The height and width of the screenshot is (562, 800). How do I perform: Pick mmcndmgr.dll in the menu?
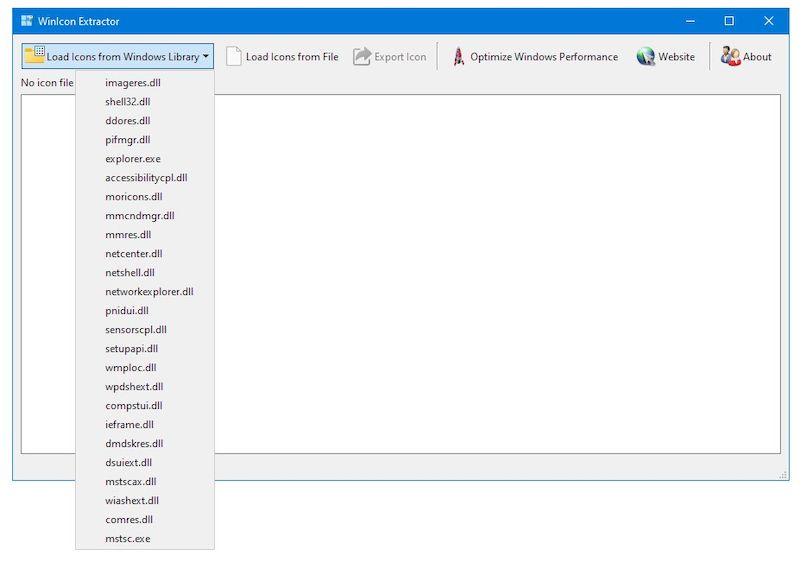145,216
